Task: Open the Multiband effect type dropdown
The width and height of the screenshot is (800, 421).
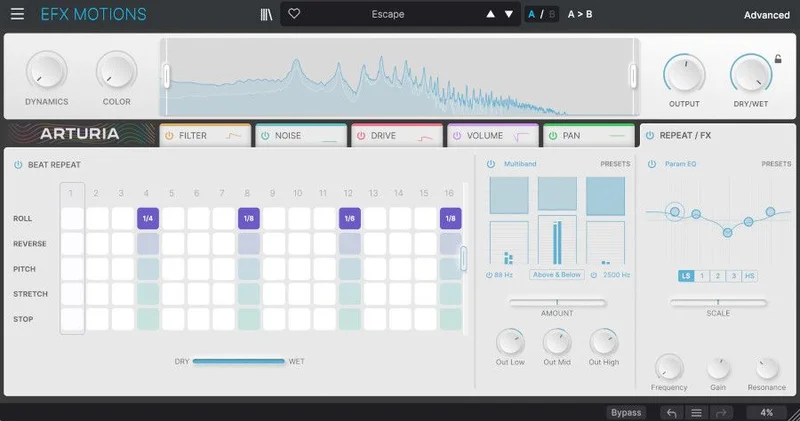Action: (x=520, y=164)
